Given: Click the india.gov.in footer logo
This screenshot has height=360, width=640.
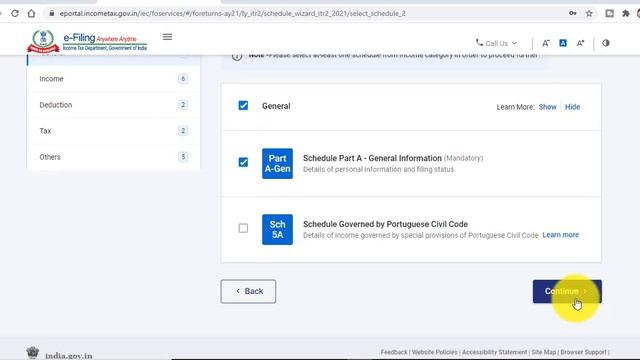Looking at the screenshot, I should pos(60,353).
